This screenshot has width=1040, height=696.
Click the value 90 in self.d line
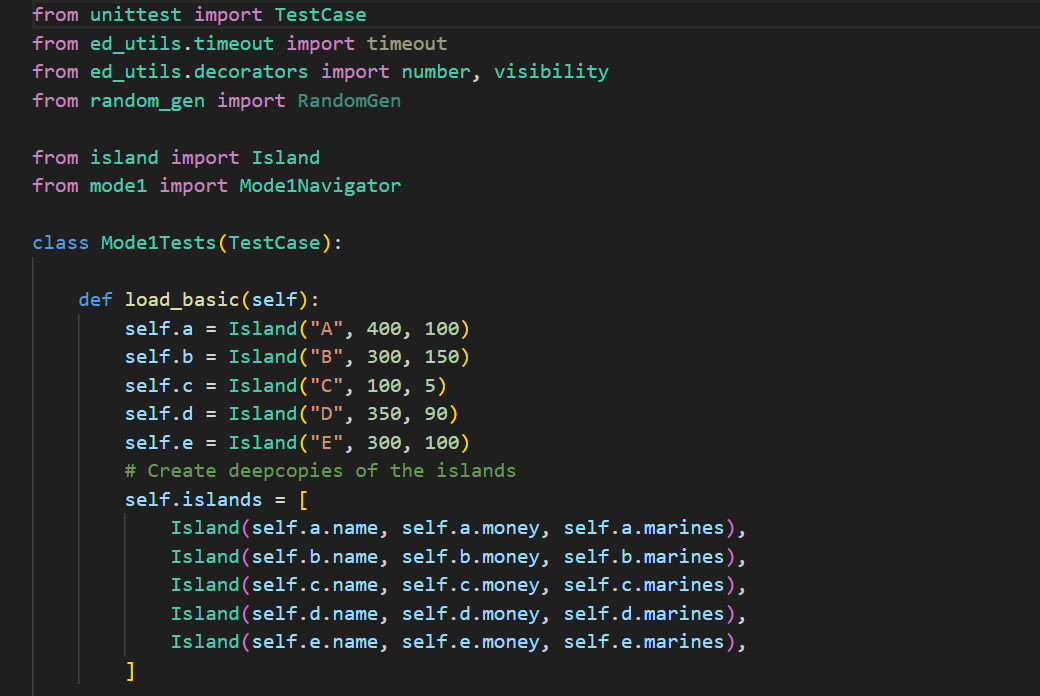click(x=436, y=414)
